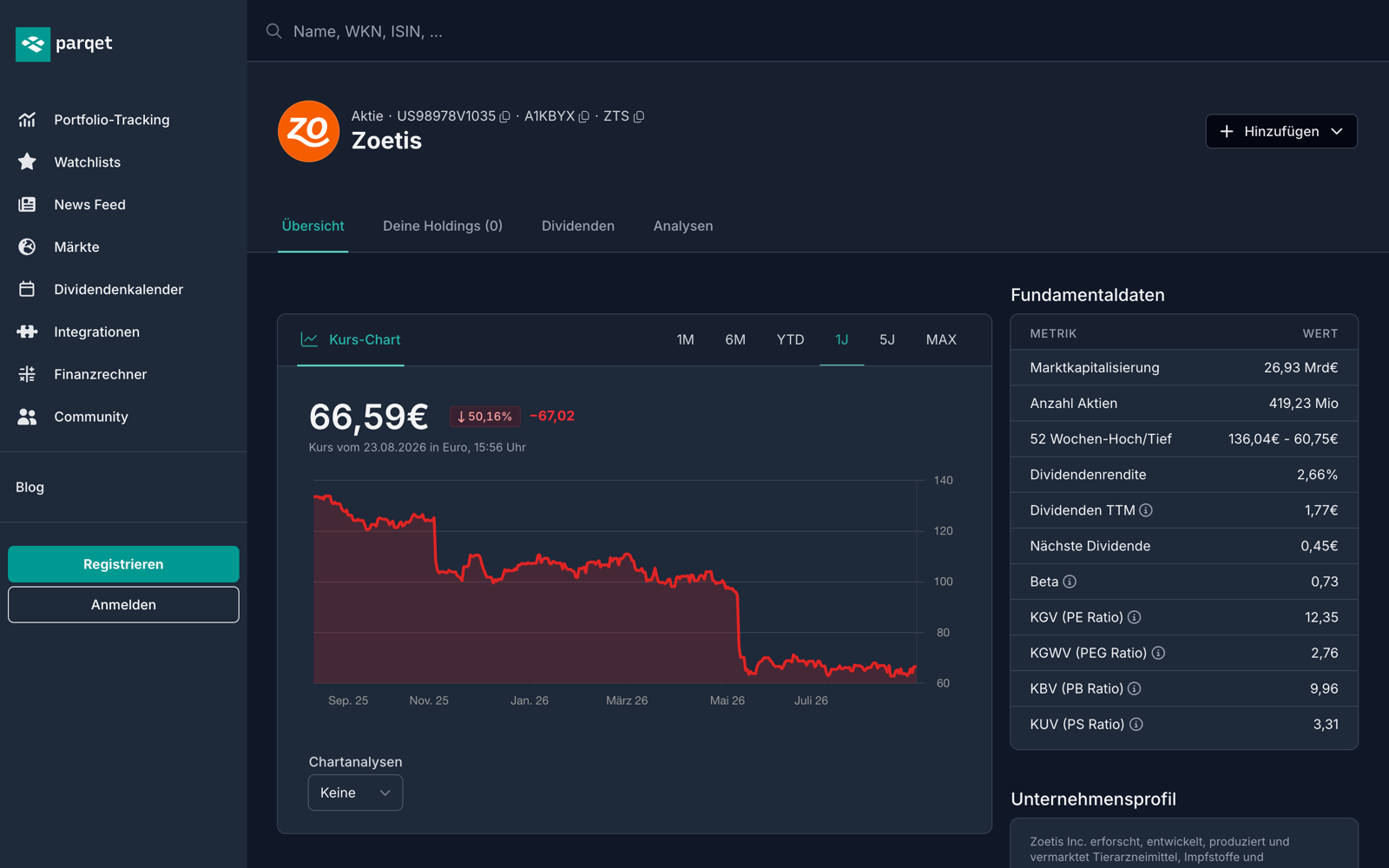
Task: Click the METRIK column header
Action: click(x=1053, y=333)
